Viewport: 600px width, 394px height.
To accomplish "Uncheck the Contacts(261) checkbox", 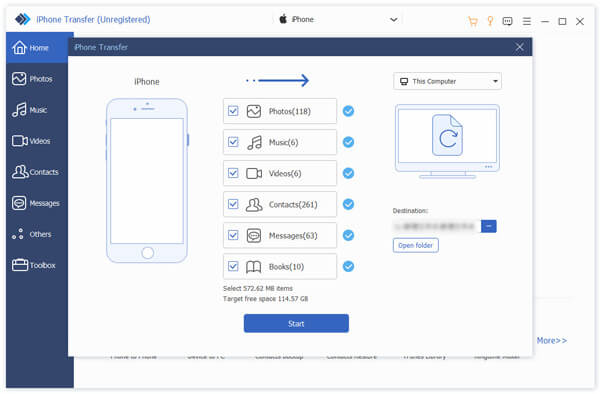I will tap(233, 204).
